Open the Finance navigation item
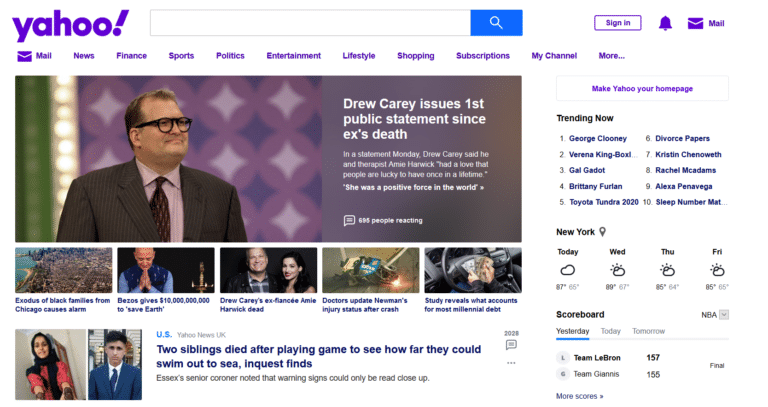 click(131, 56)
